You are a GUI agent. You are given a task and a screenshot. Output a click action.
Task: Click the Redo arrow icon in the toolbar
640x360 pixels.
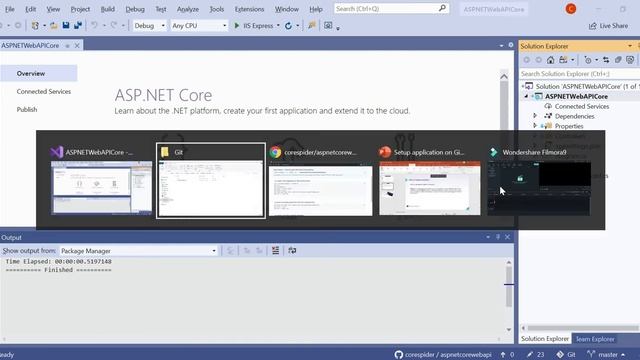point(114,25)
